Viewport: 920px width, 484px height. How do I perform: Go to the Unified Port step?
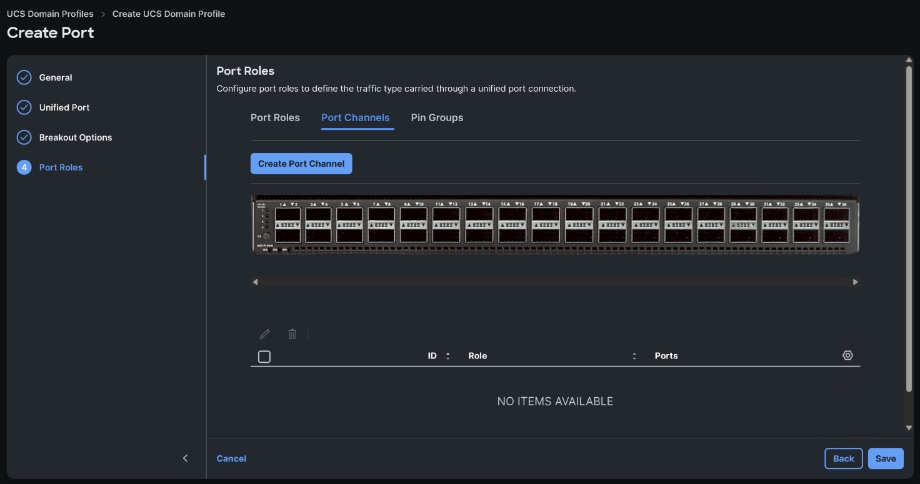click(65, 107)
